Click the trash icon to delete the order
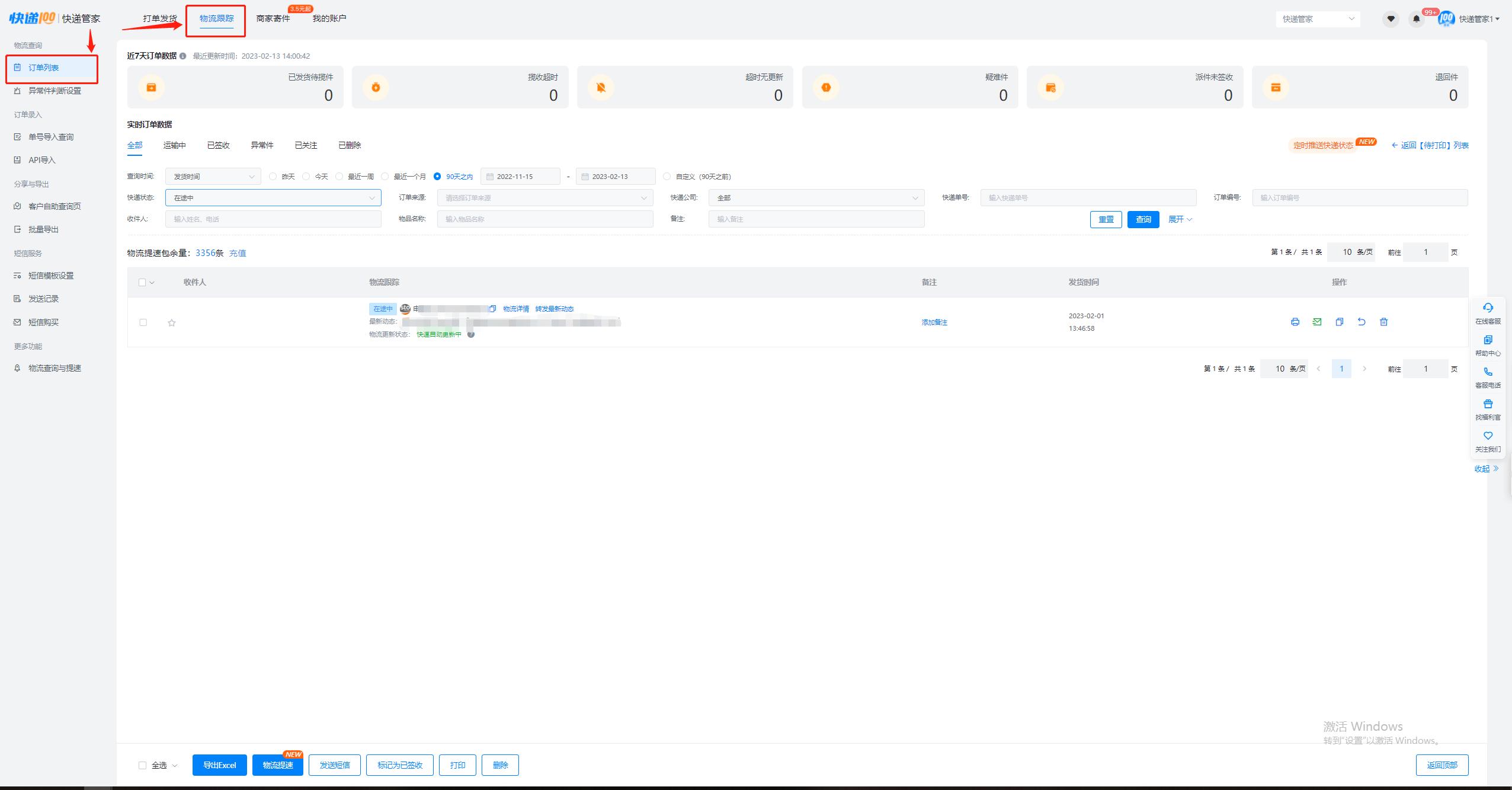 (x=1383, y=322)
